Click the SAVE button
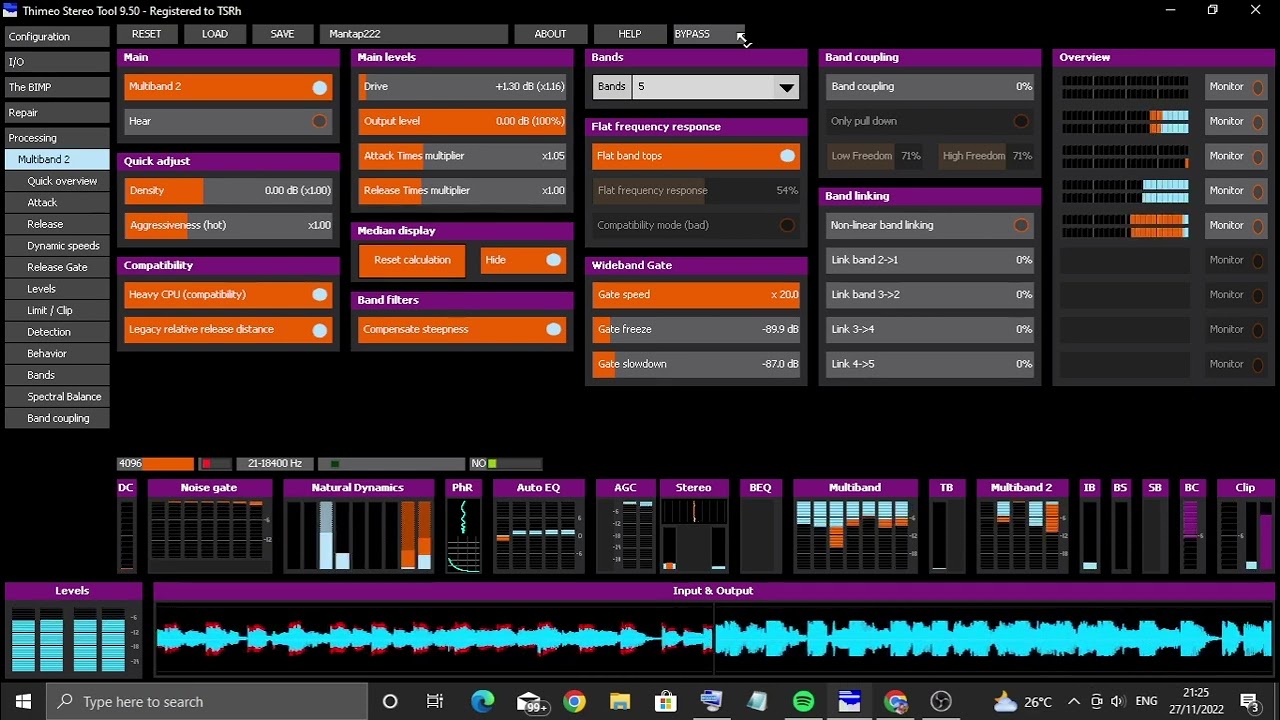 [282, 34]
